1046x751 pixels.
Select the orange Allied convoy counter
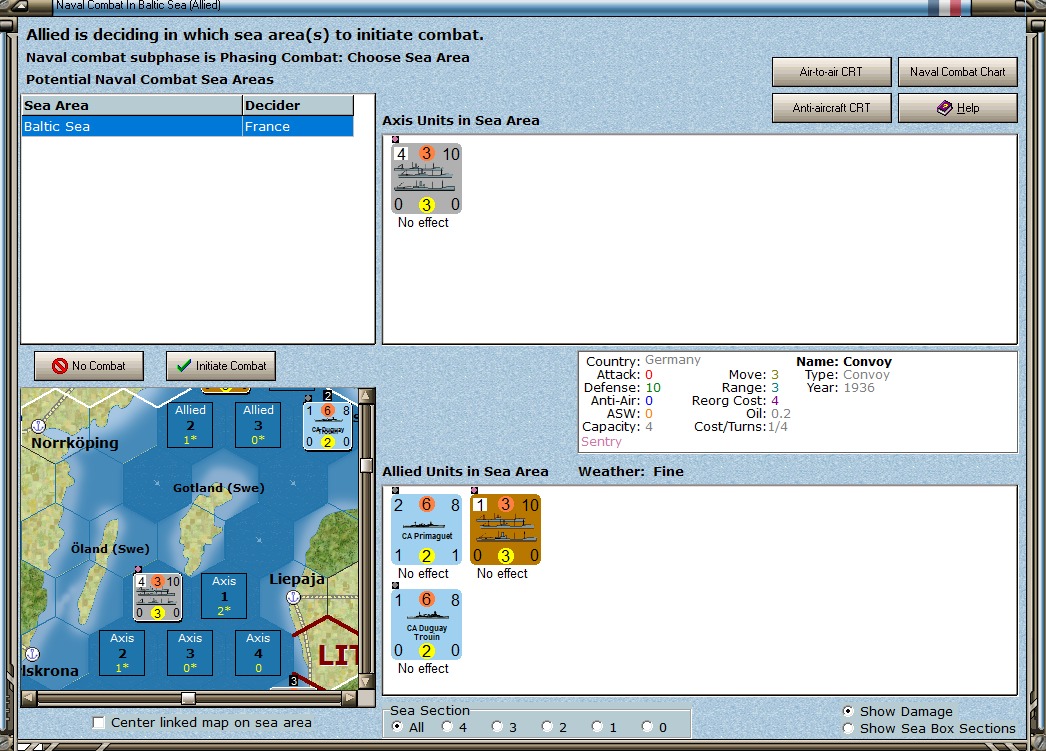coord(505,530)
